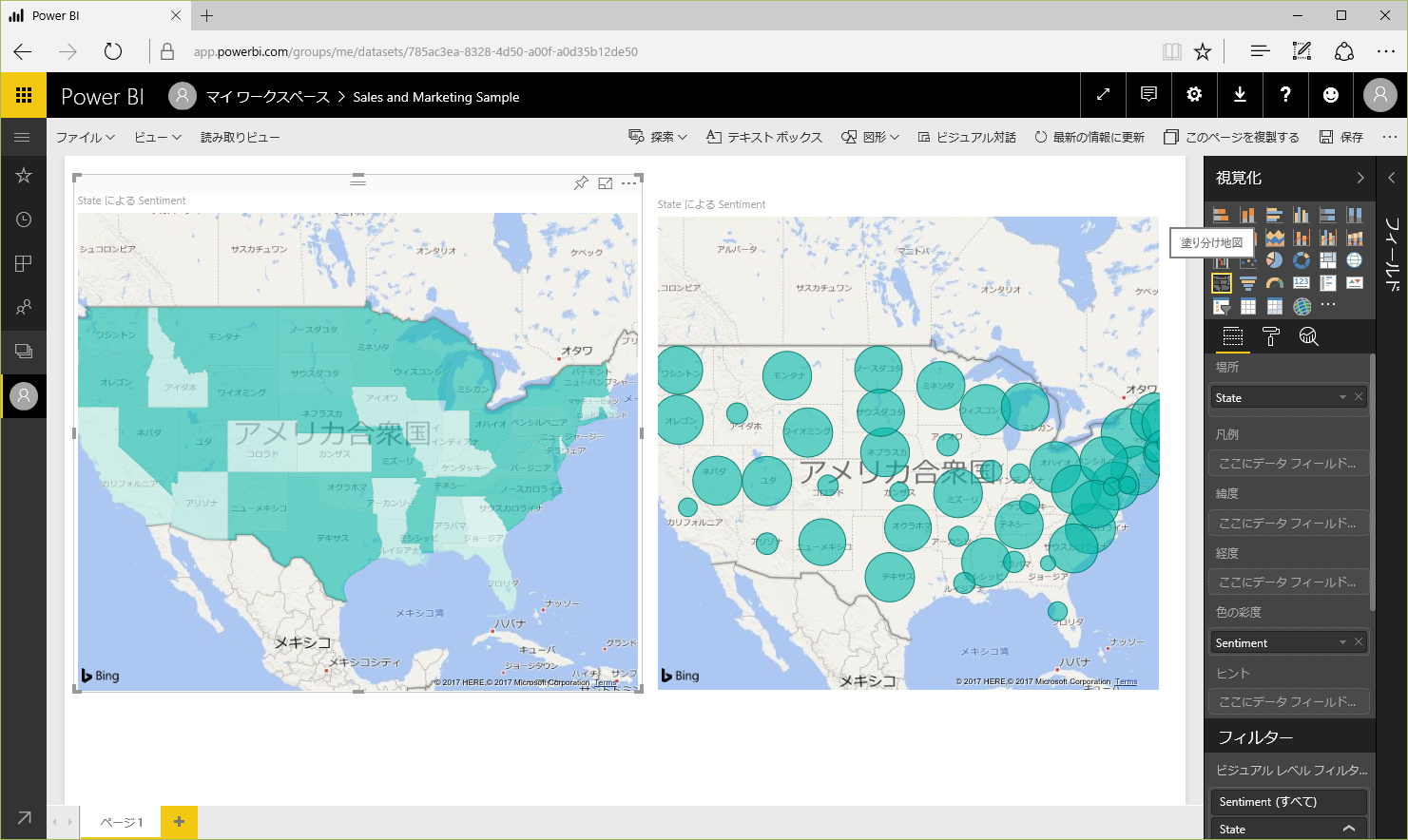Open Sentiment field dropdown in 色の彩度

(x=1342, y=642)
